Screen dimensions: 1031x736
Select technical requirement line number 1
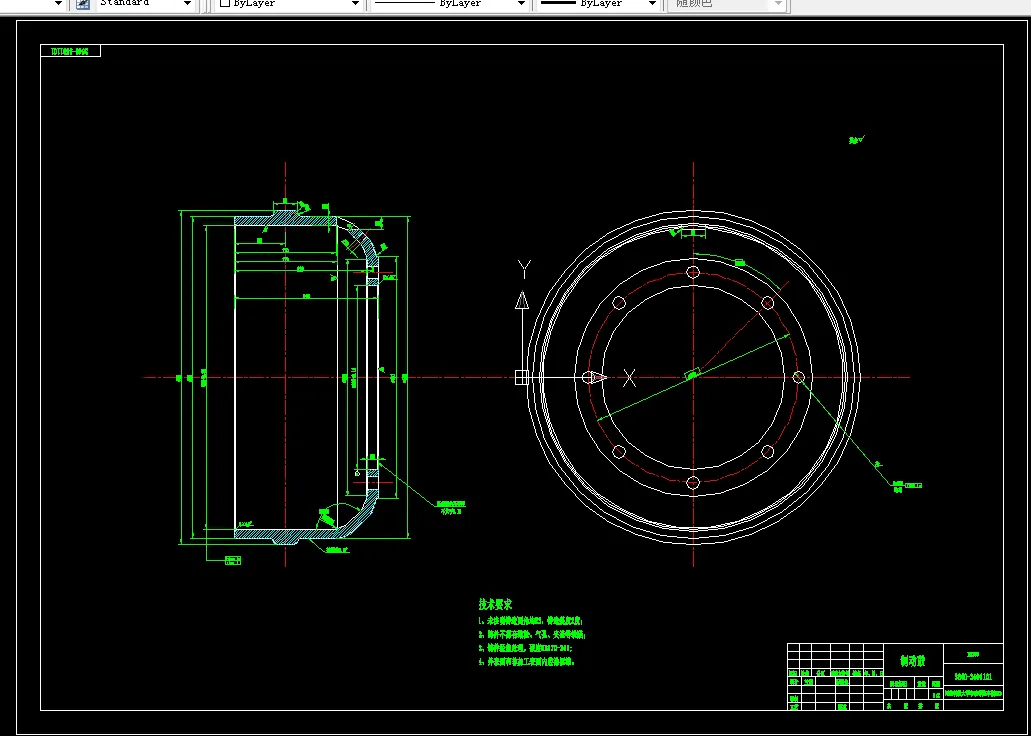click(x=531, y=621)
